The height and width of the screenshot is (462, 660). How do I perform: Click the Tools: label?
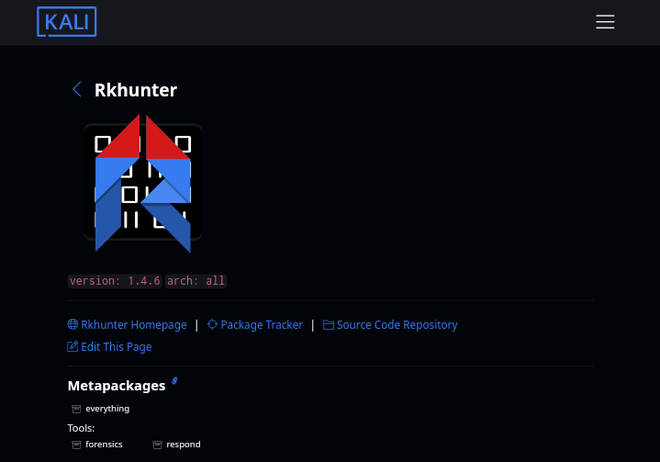(81, 428)
